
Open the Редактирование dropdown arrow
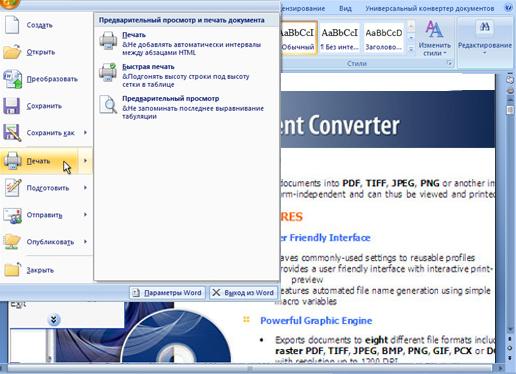tap(485, 53)
